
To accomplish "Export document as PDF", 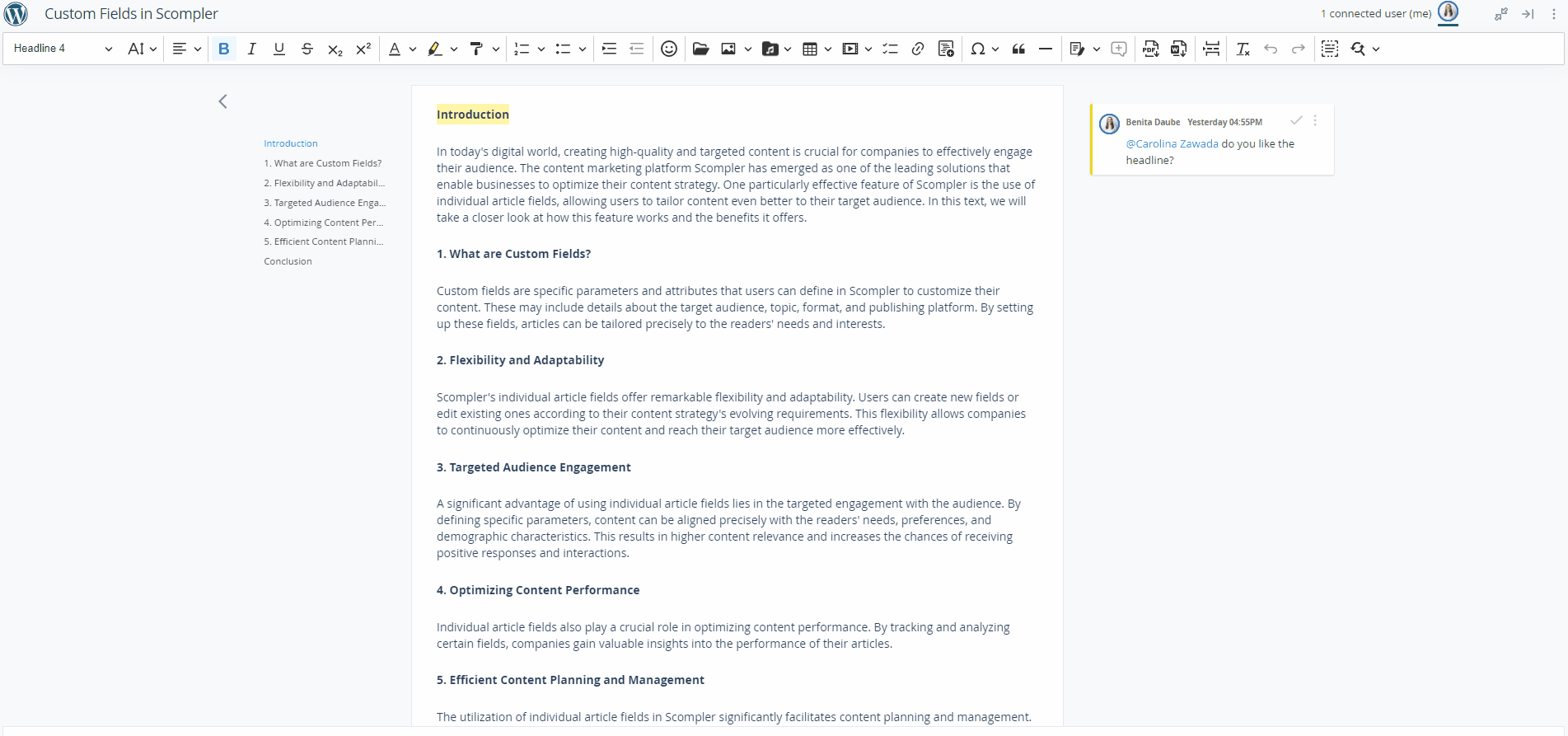I will (1150, 49).
